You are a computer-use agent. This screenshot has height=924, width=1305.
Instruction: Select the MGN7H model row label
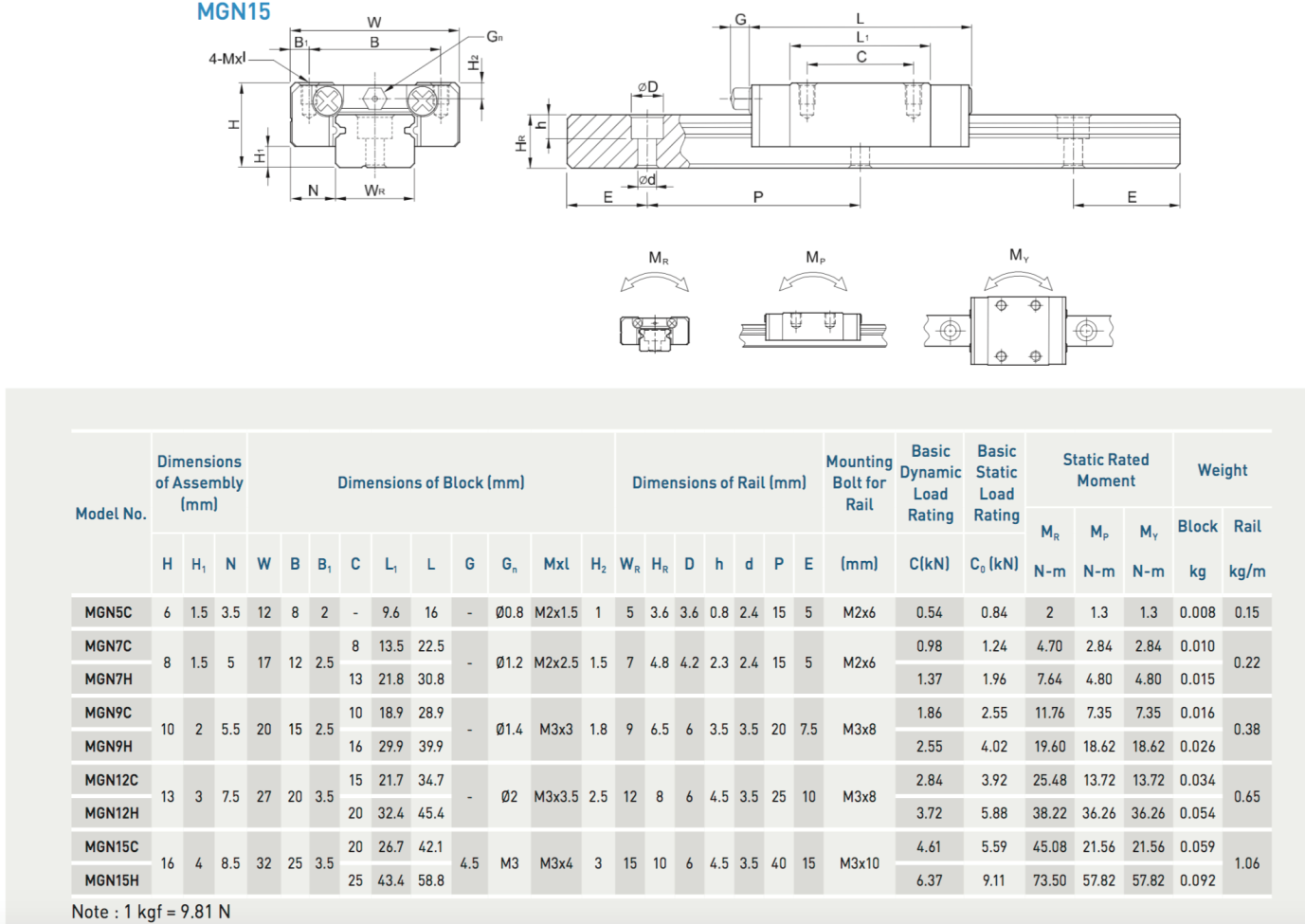click(109, 679)
